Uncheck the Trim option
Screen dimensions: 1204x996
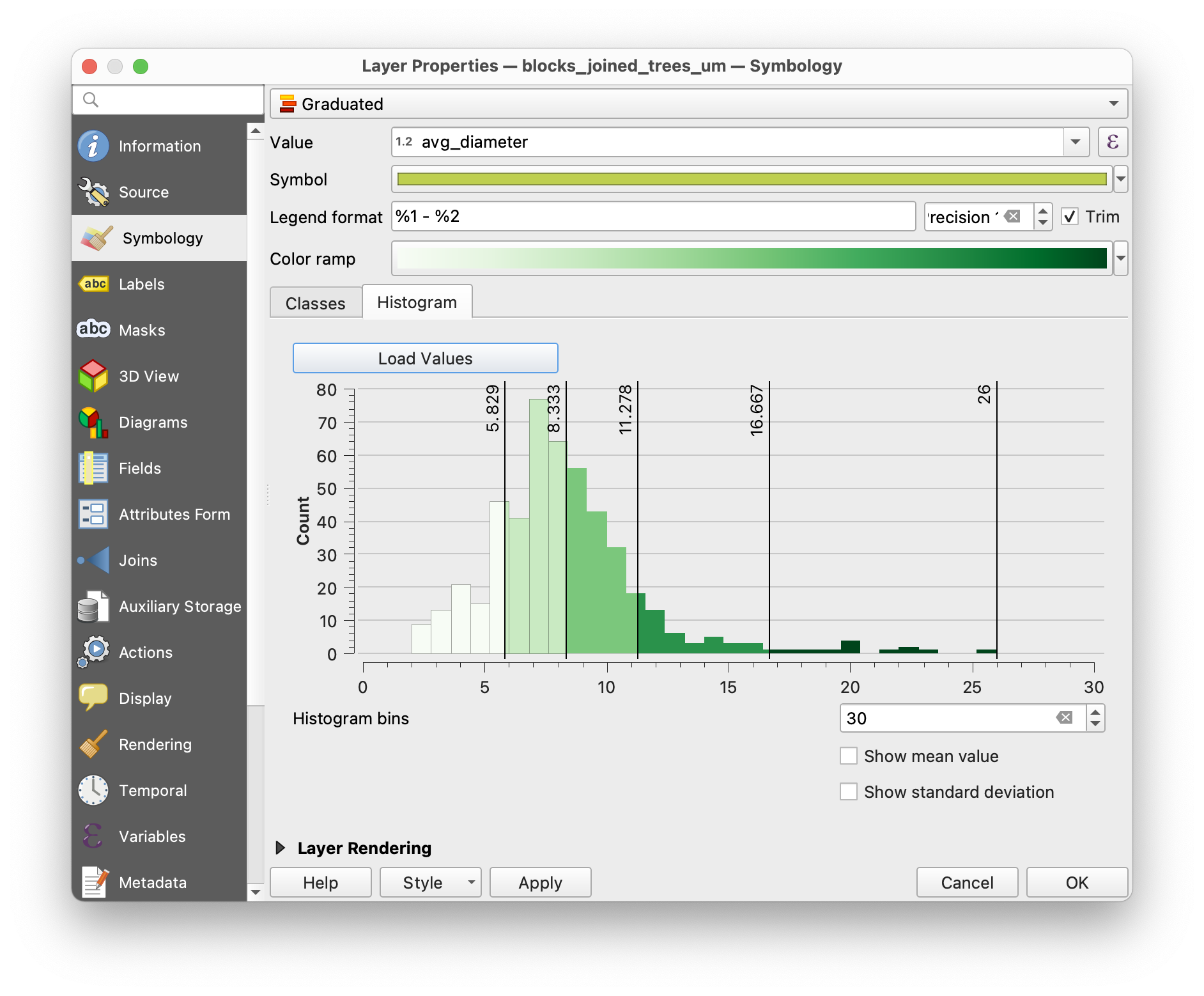tap(1070, 217)
